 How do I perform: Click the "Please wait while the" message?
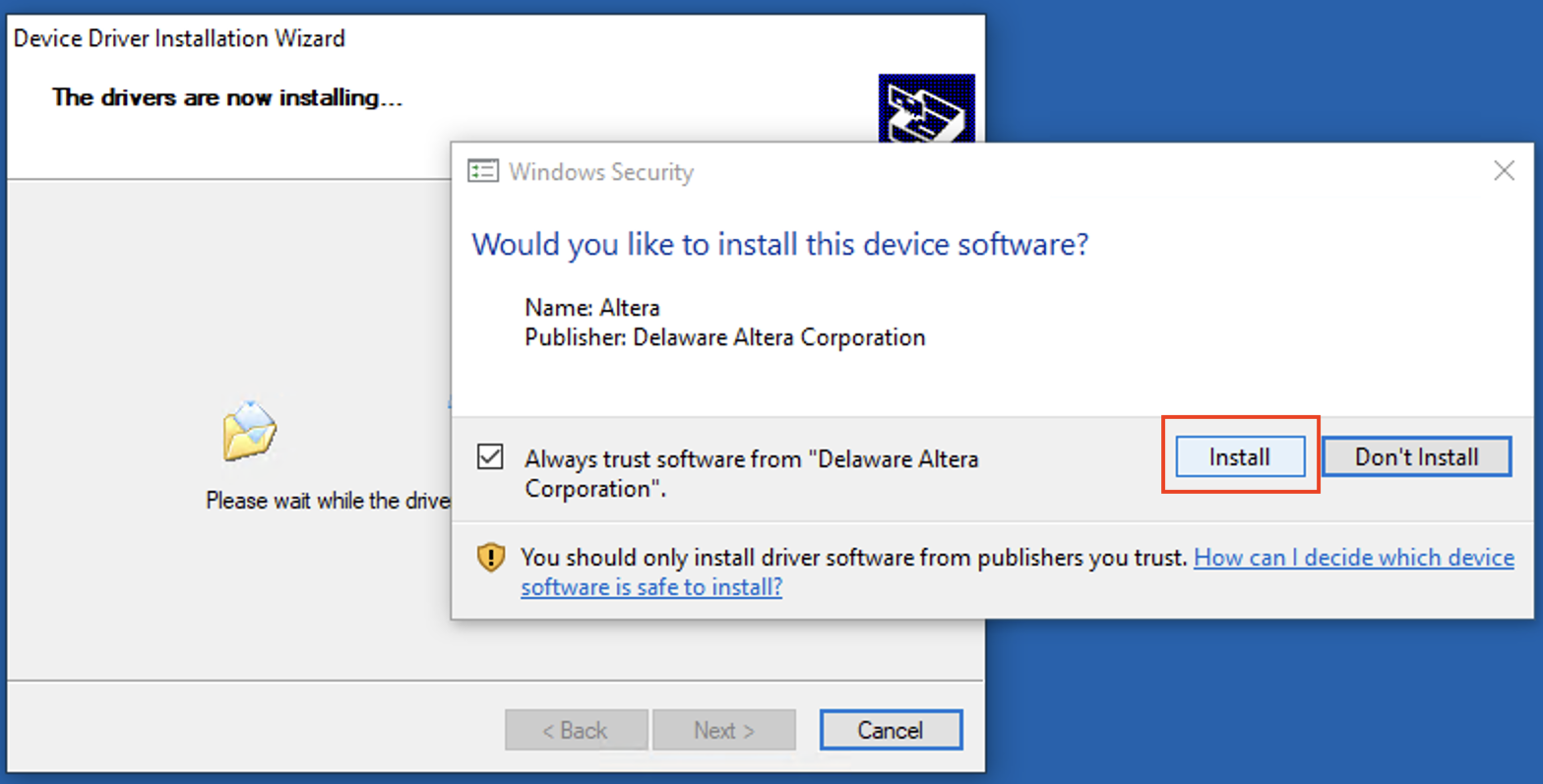pos(327,501)
